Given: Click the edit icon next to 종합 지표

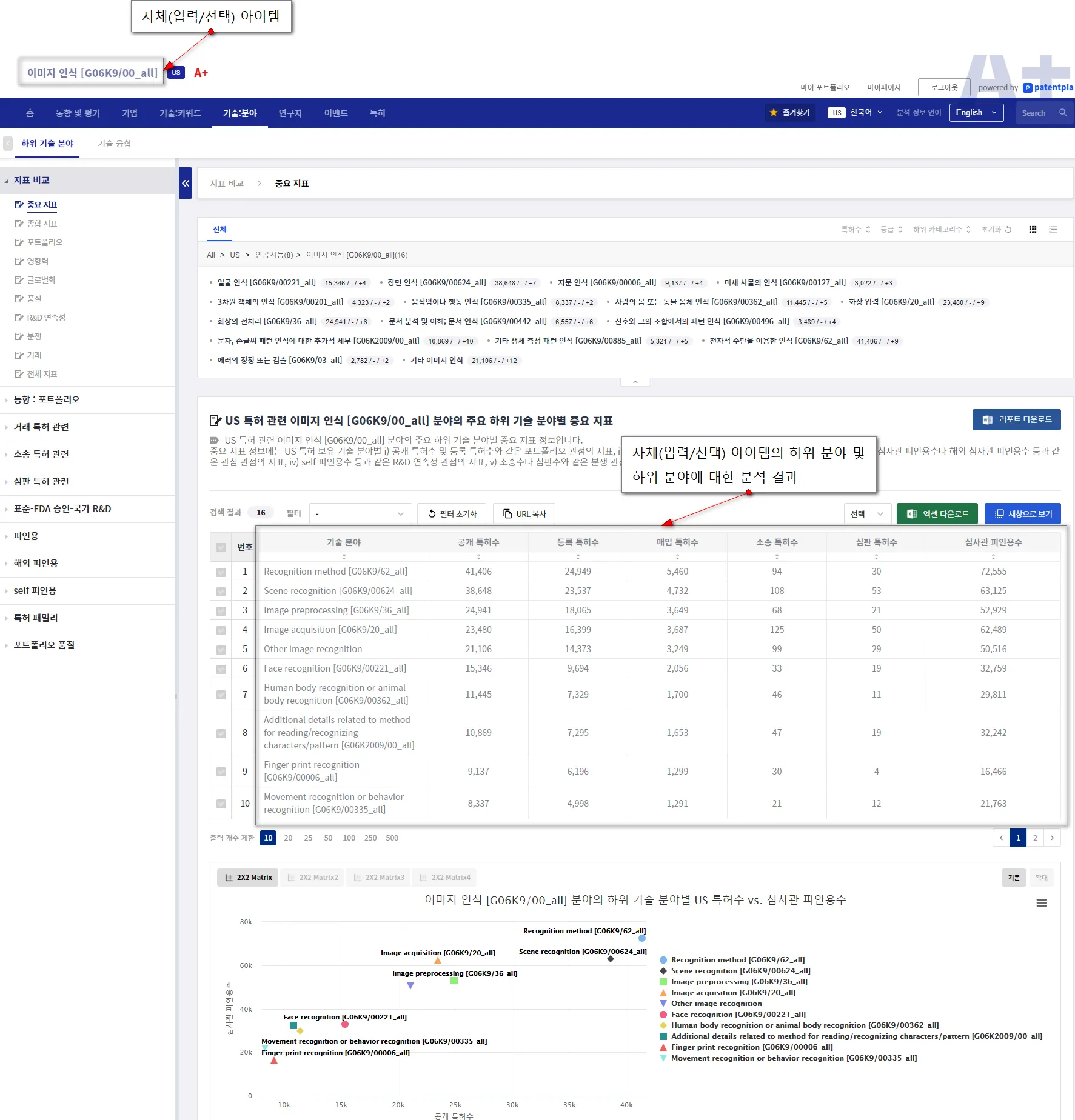Looking at the screenshot, I should [19, 224].
